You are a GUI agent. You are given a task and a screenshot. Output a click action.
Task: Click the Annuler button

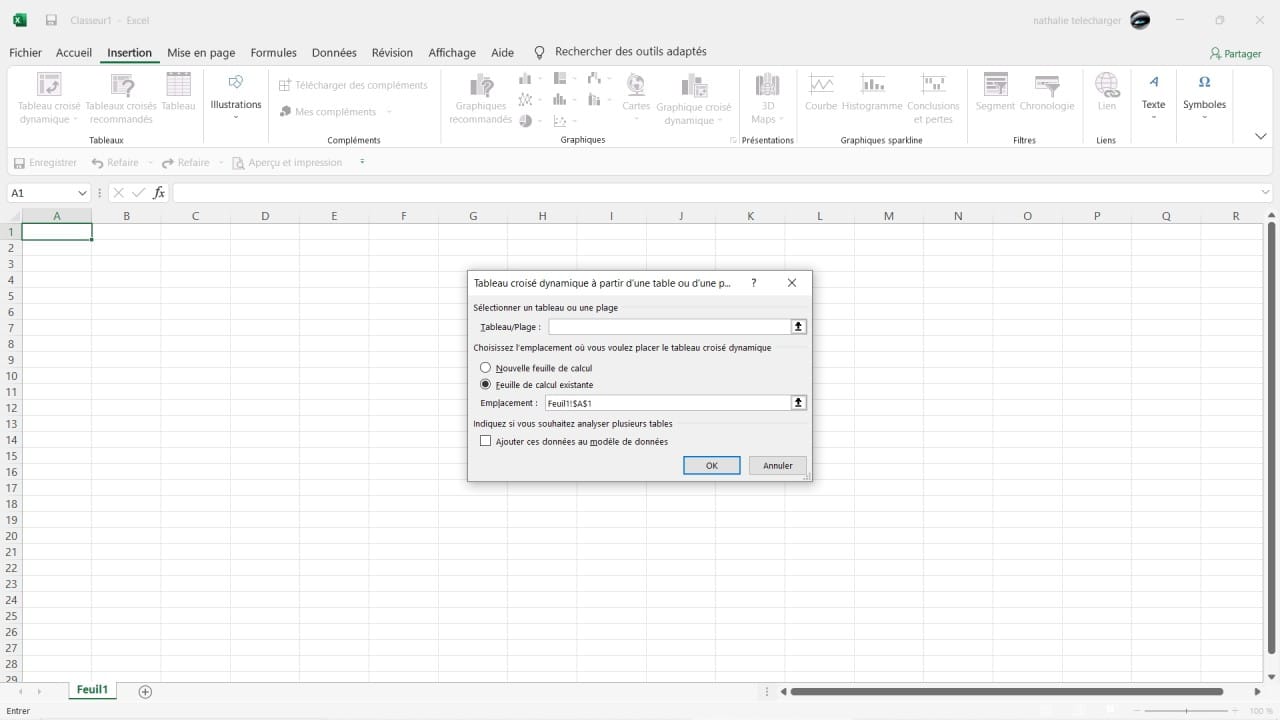tap(777, 465)
